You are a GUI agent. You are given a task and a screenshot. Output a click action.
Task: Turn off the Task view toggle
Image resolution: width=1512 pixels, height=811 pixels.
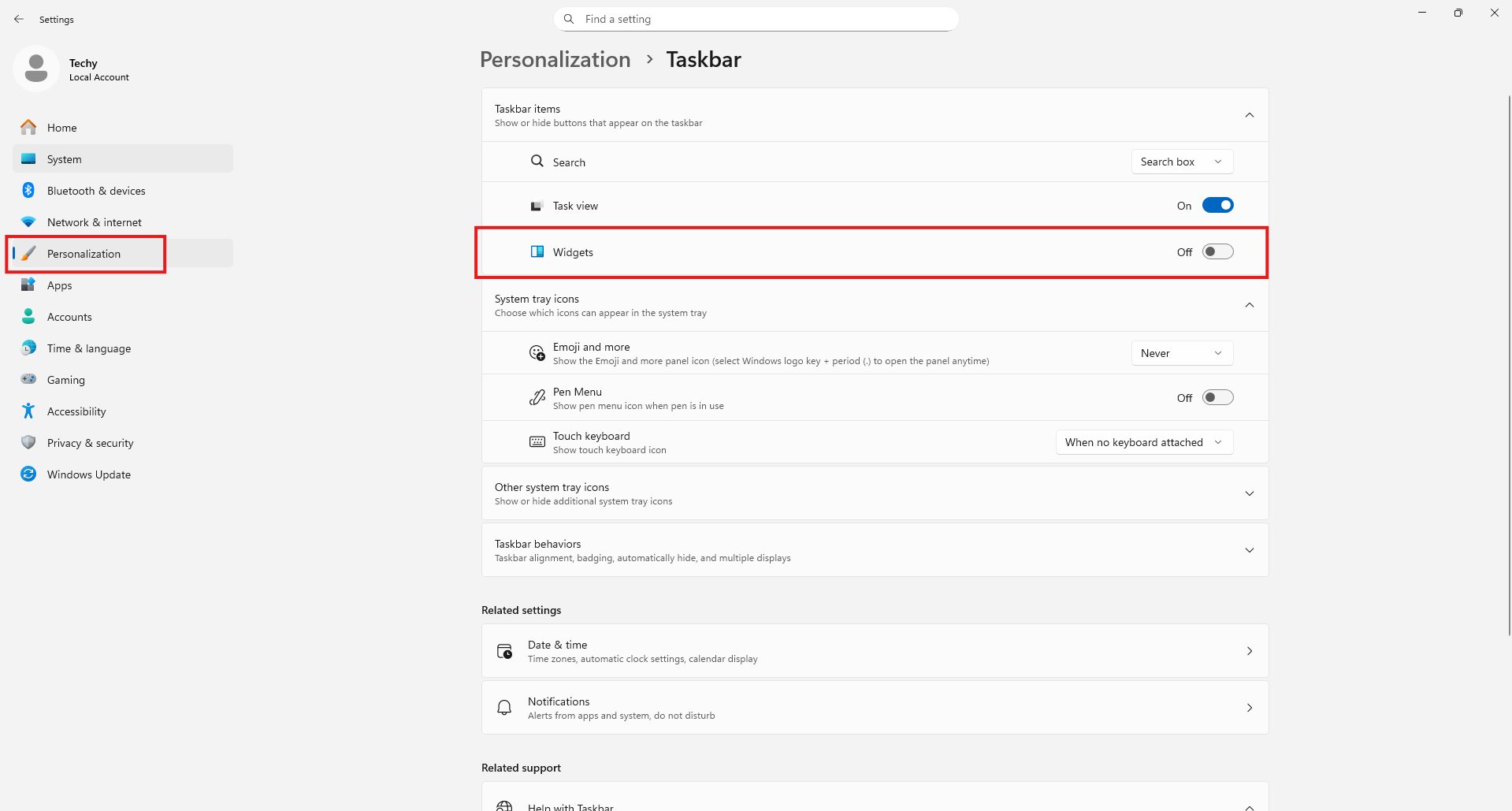tap(1217, 206)
